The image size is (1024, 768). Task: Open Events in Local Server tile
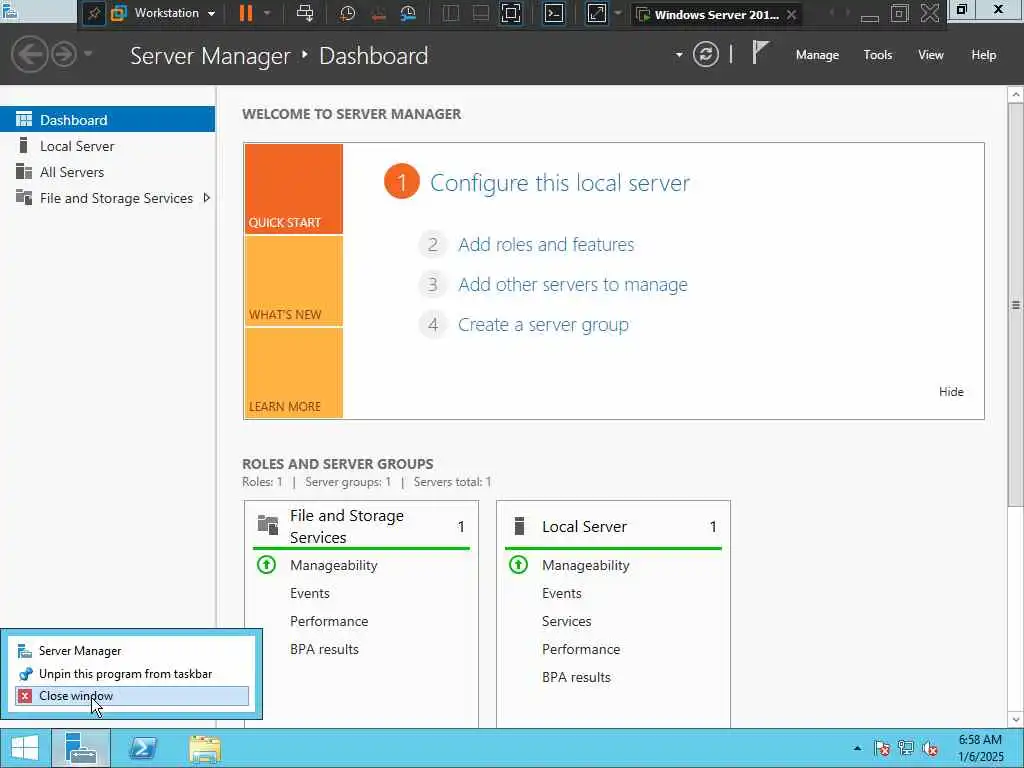(x=562, y=593)
